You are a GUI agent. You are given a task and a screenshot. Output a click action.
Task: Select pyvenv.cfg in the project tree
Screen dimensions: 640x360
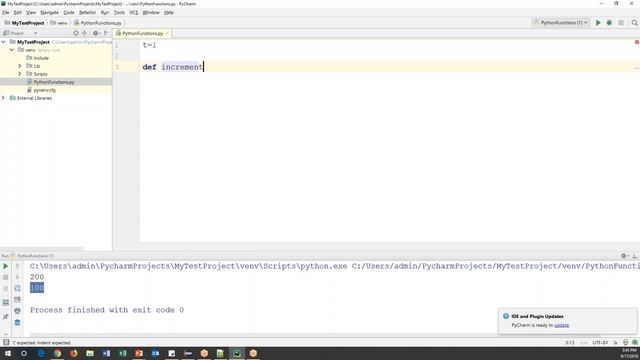point(41,90)
